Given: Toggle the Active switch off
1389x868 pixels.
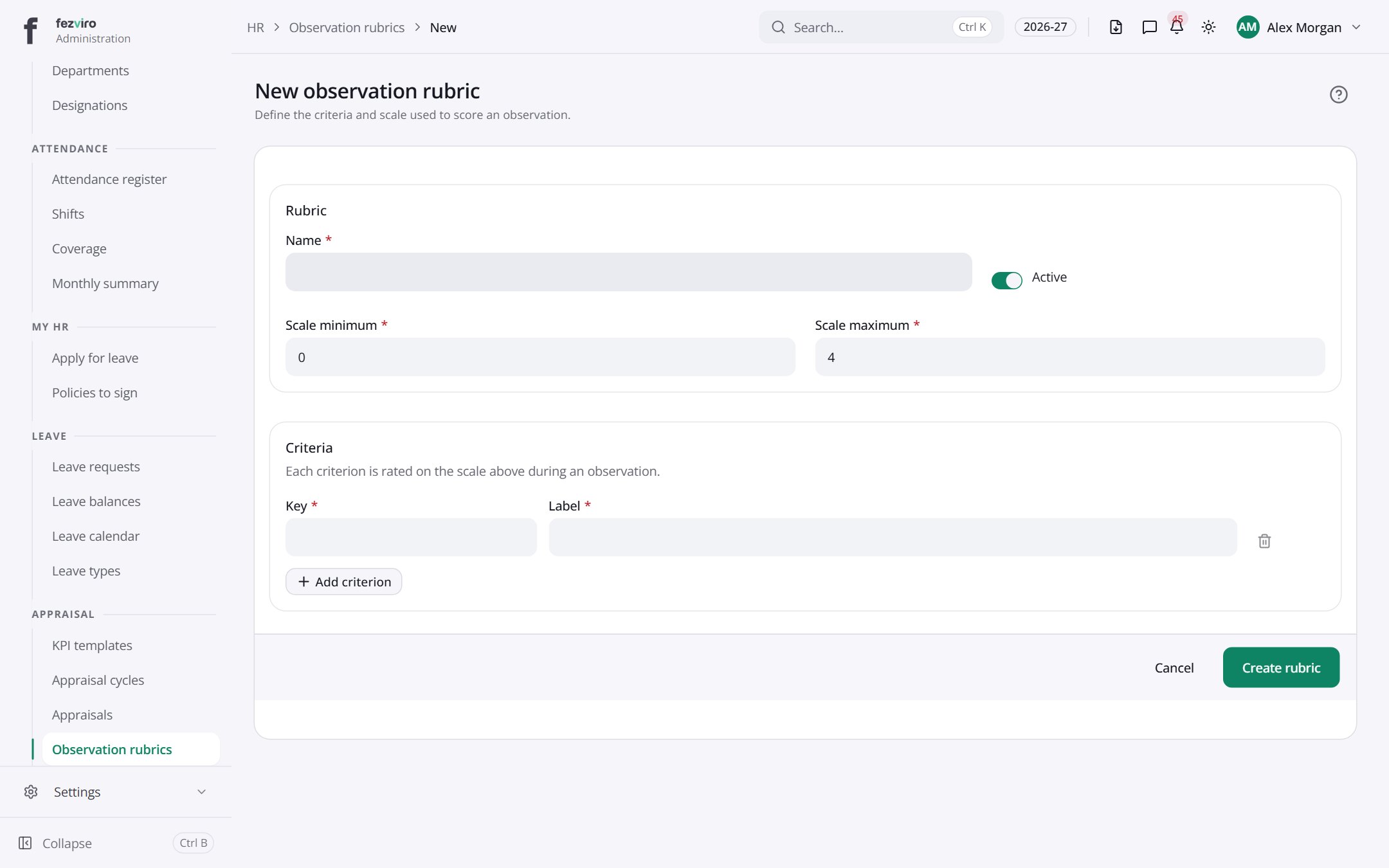Looking at the screenshot, I should pyautogui.click(x=1006, y=280).
